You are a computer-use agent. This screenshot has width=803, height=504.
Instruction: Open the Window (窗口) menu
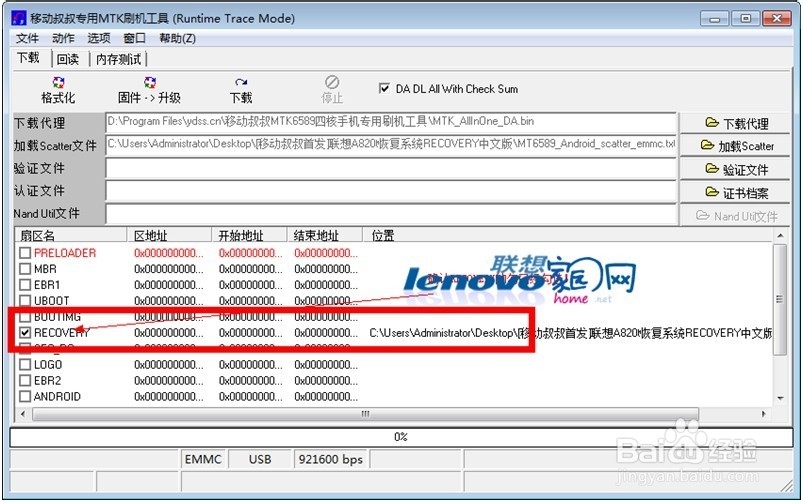point(134,38)
